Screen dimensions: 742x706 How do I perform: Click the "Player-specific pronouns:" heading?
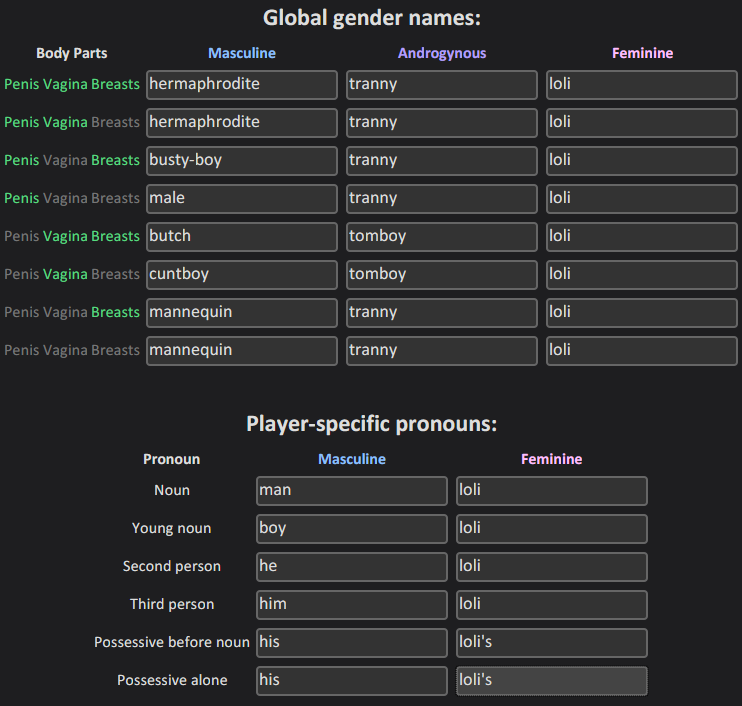(372, 424)
